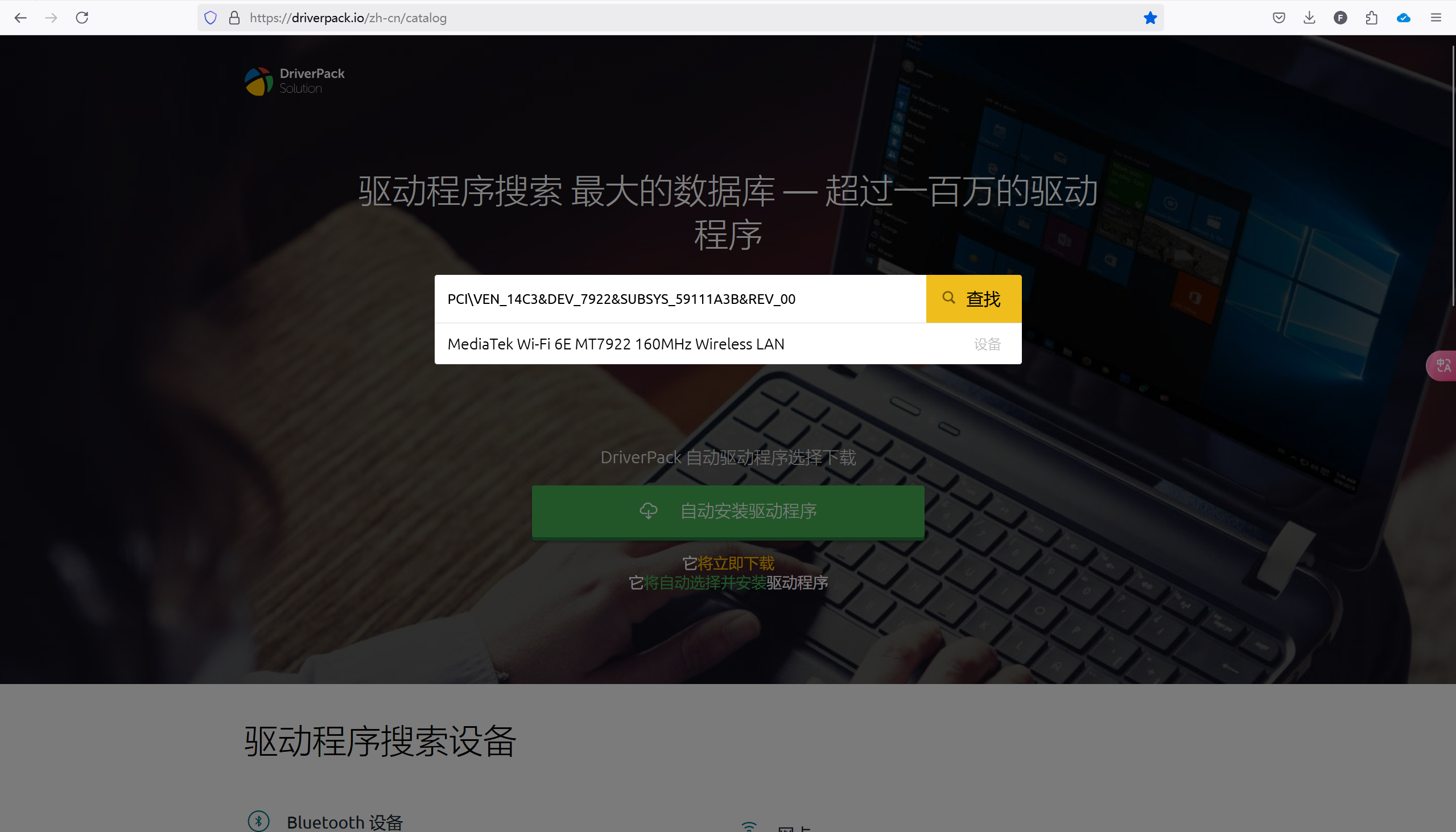Viewport: 1456px width, 832px height.
Task: Open the downloads panel
Action: click(1310, 18)
